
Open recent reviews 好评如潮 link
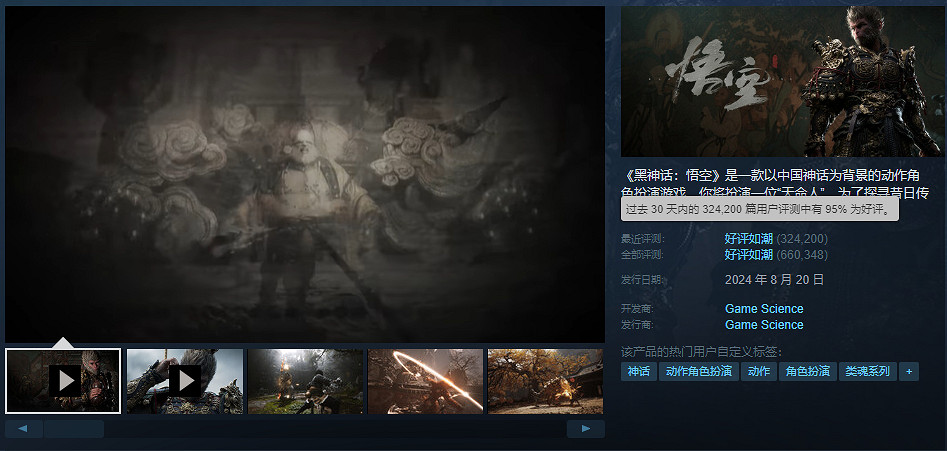(748, 239)
